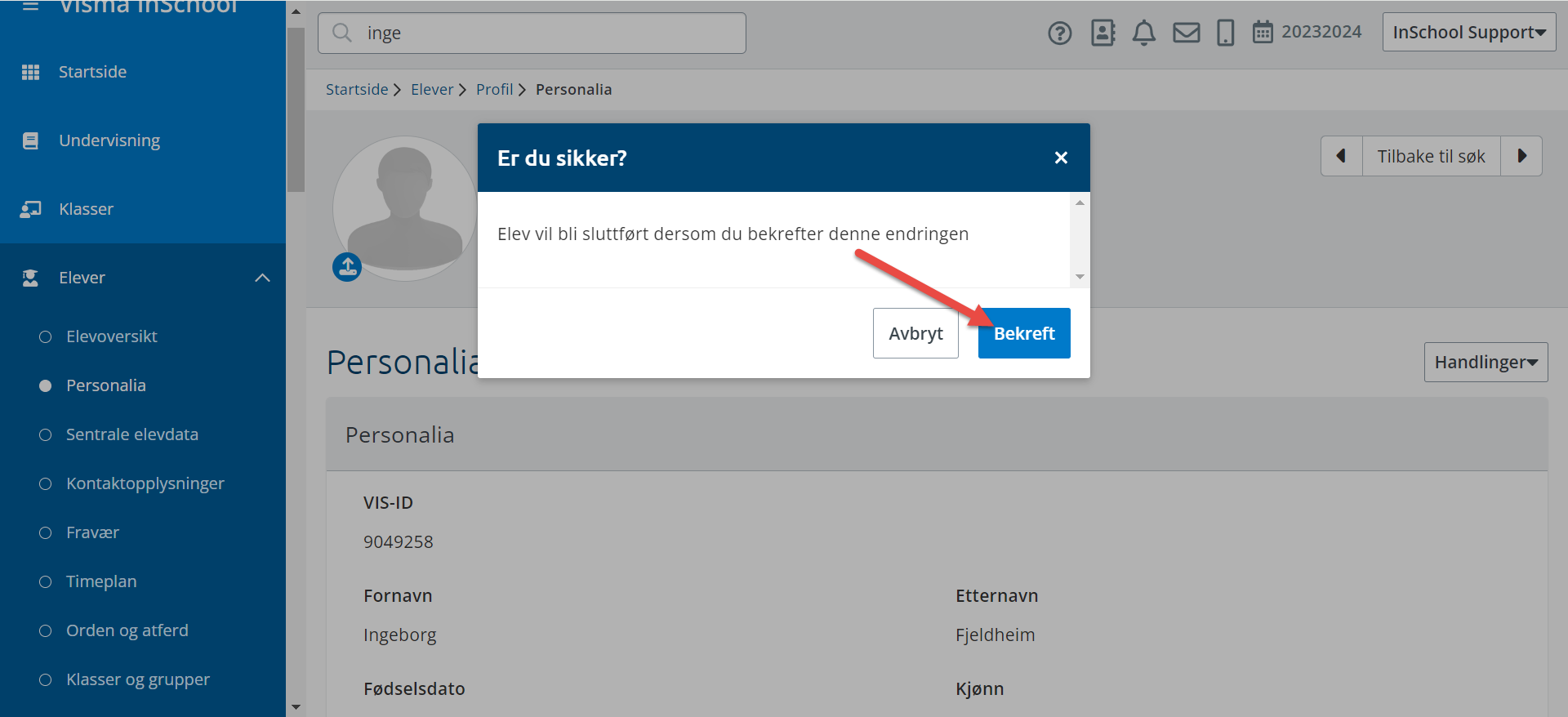Select Fravær in the sidebar
1568x717 pixels.
click(x=93, y=532)
